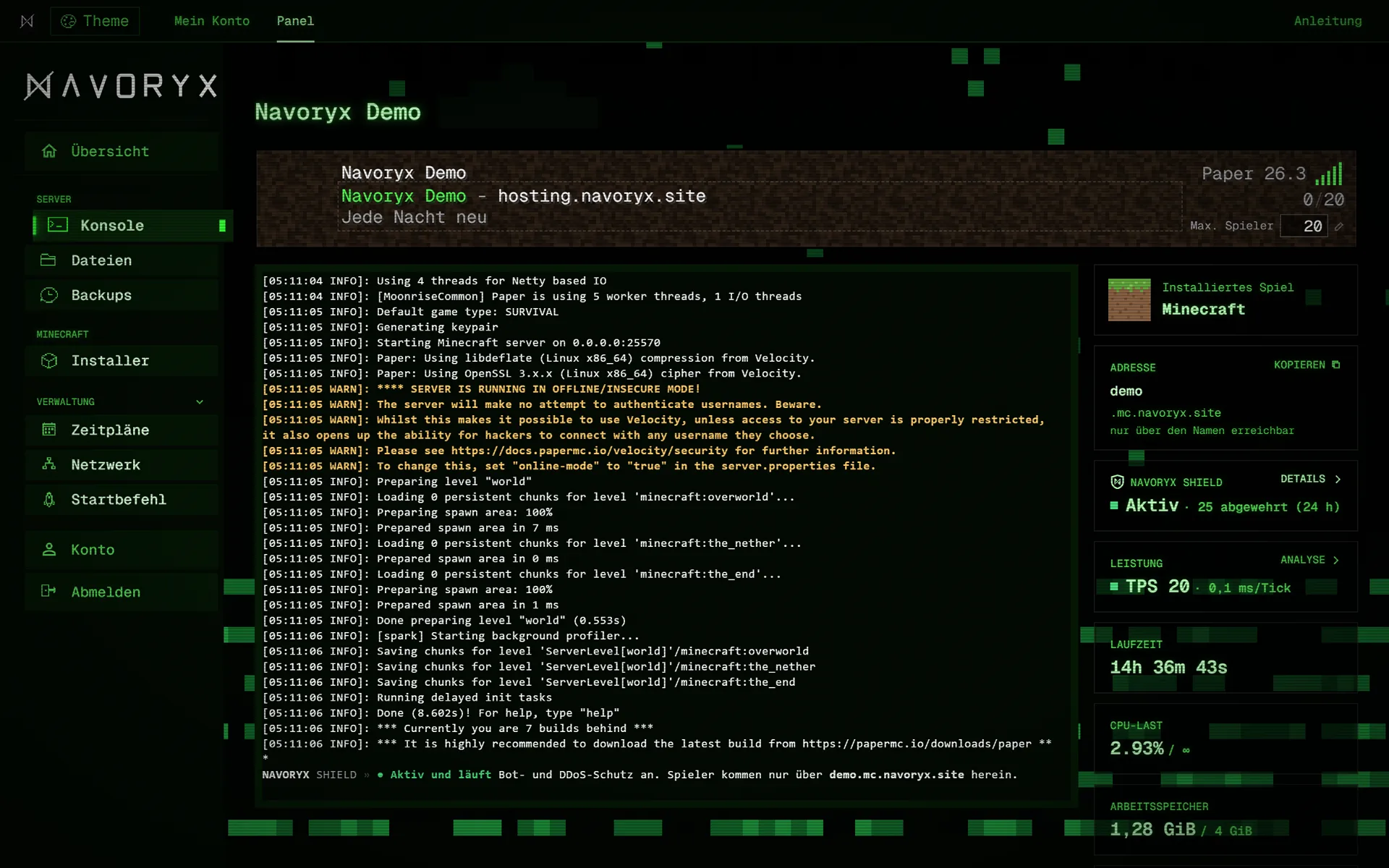Click the Max. Spieler input field
The width and height of the screenshot is (1389, 868).
(1304, 226)
